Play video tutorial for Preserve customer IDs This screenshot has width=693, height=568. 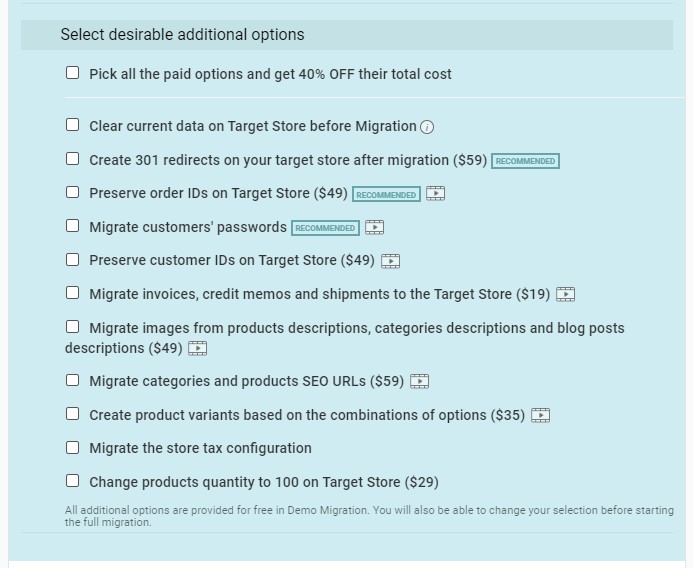click(x=390, y=261)
